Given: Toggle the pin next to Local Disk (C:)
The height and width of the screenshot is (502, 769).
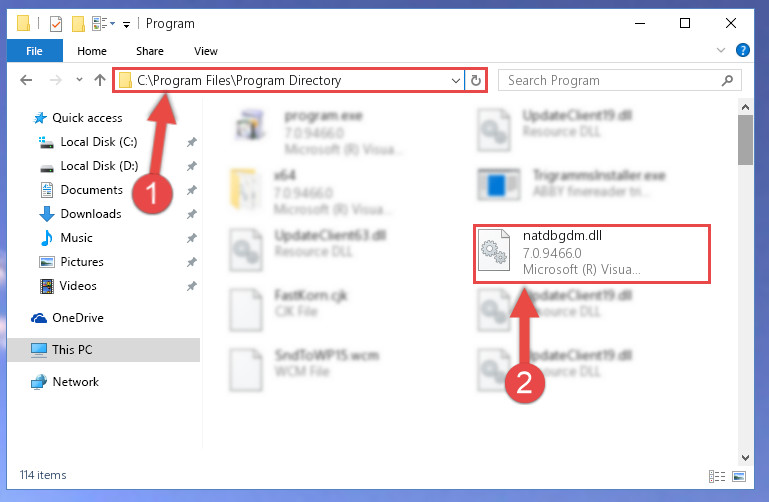Looking at the screenshot, I should tap(191, 142).
